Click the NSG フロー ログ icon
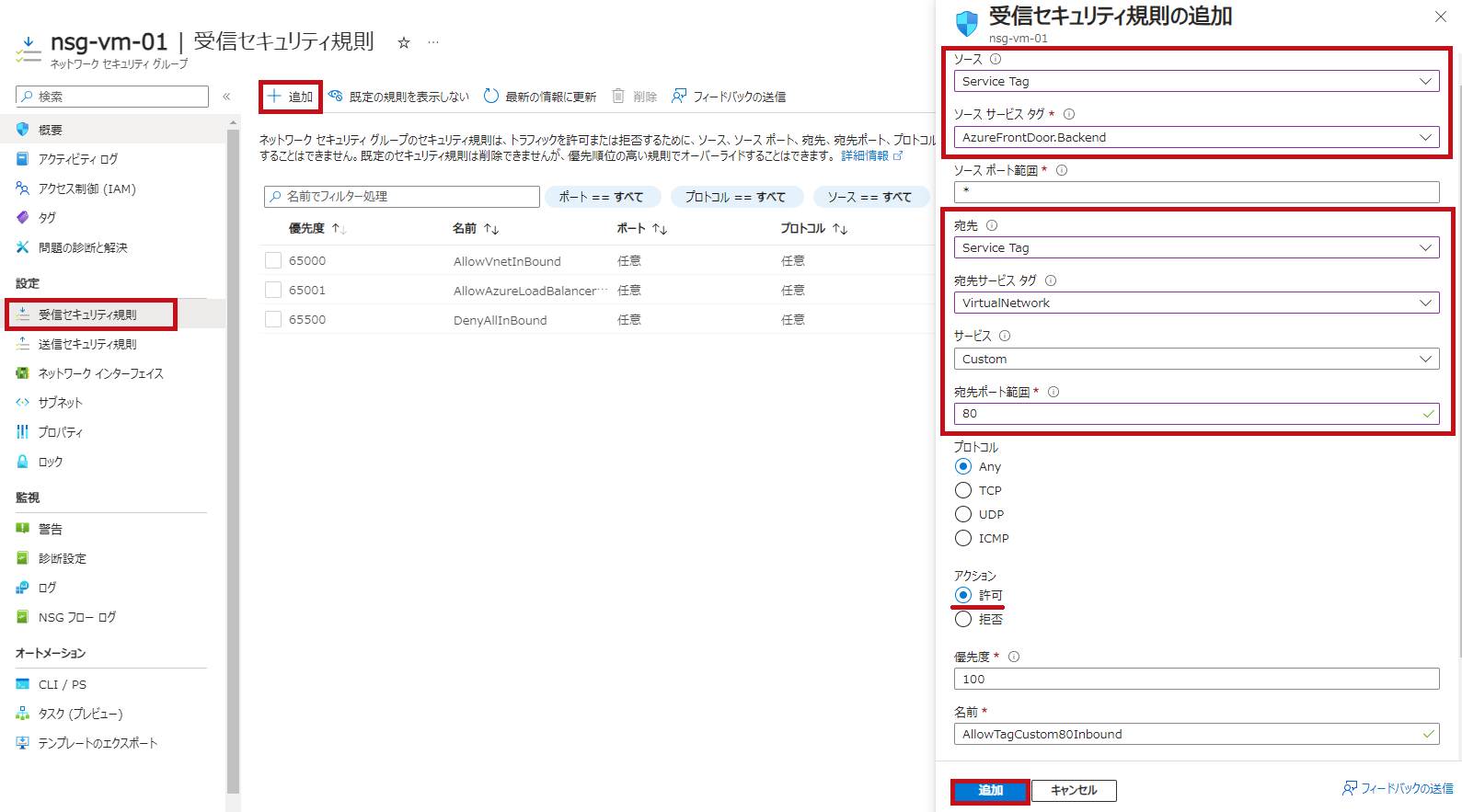This screenshot has width=1462, height=812. click(x=23, y=617)
